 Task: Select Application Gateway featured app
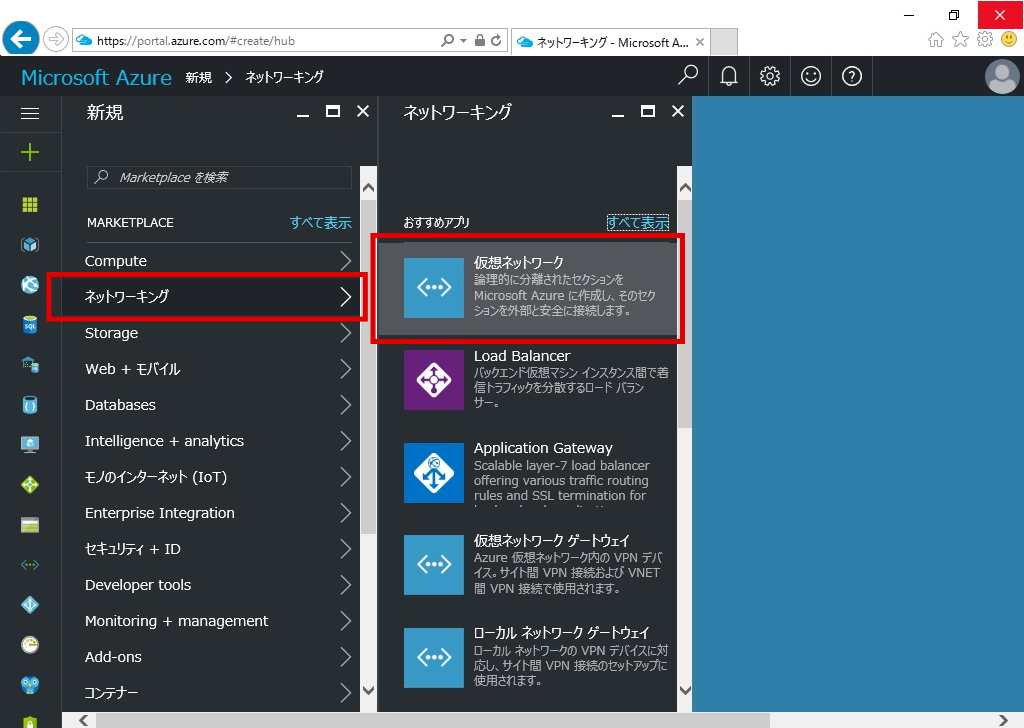[536, 472]
